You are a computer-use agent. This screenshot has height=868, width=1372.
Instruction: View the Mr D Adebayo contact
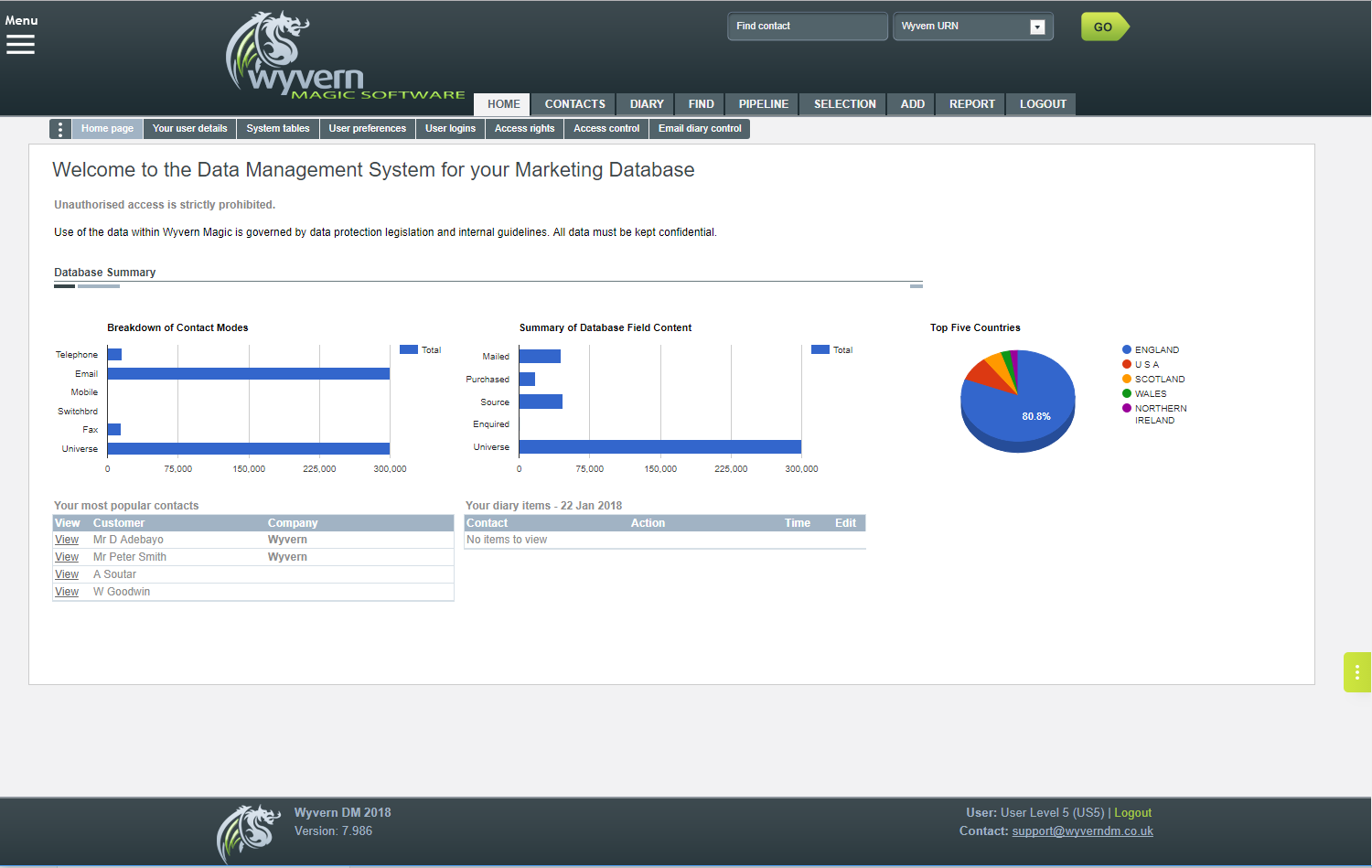tap(67, 540)
